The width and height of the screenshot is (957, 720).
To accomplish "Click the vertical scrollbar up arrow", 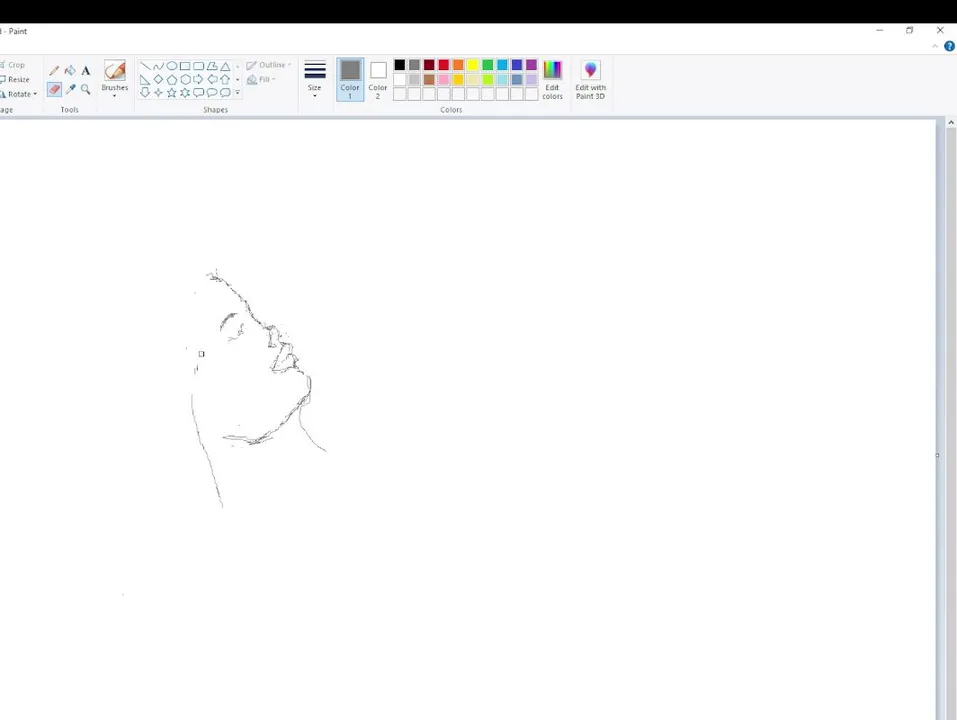I will tap(951, 123).
